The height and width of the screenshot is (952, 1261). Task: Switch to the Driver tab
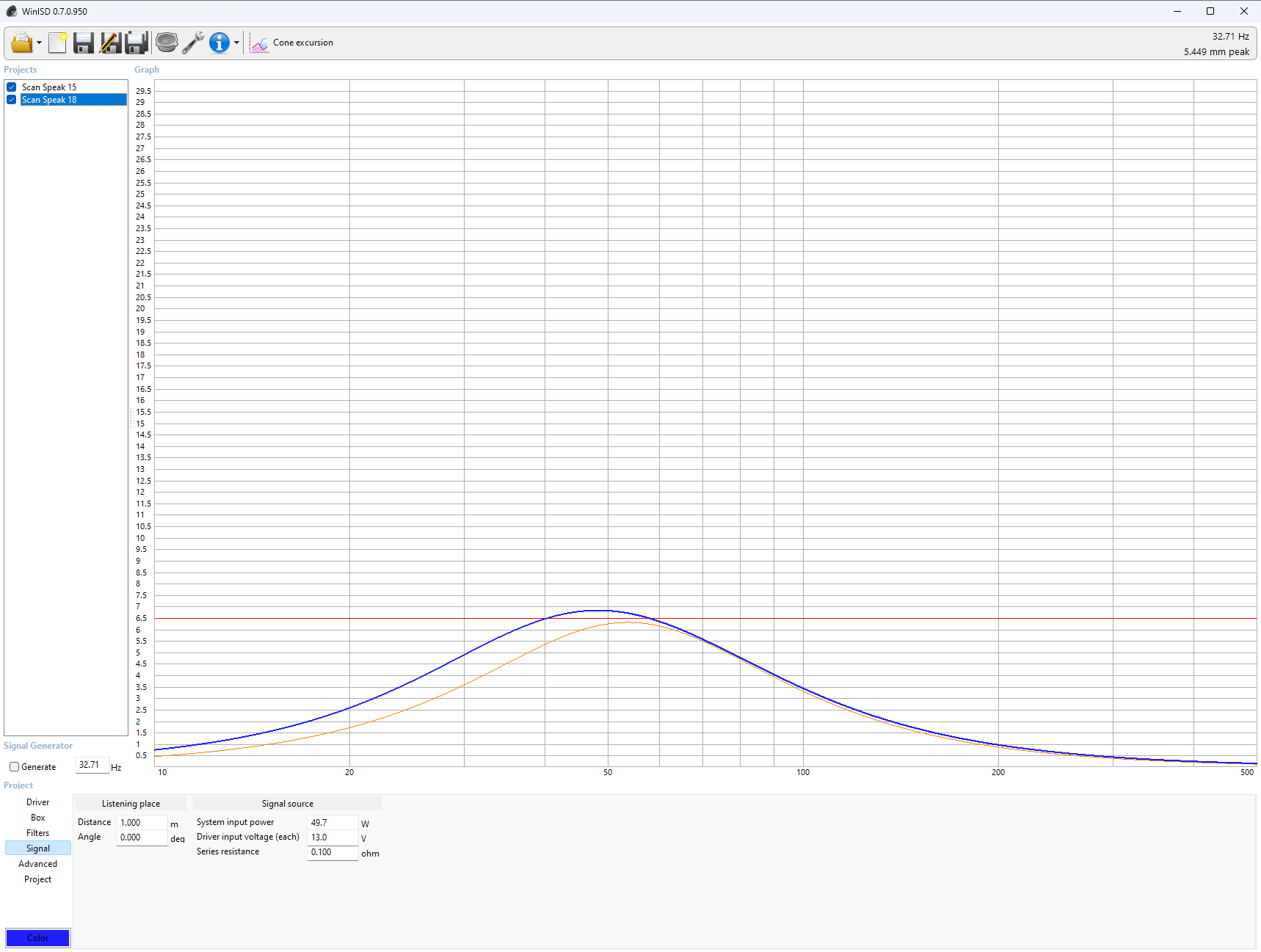point(38,802)
